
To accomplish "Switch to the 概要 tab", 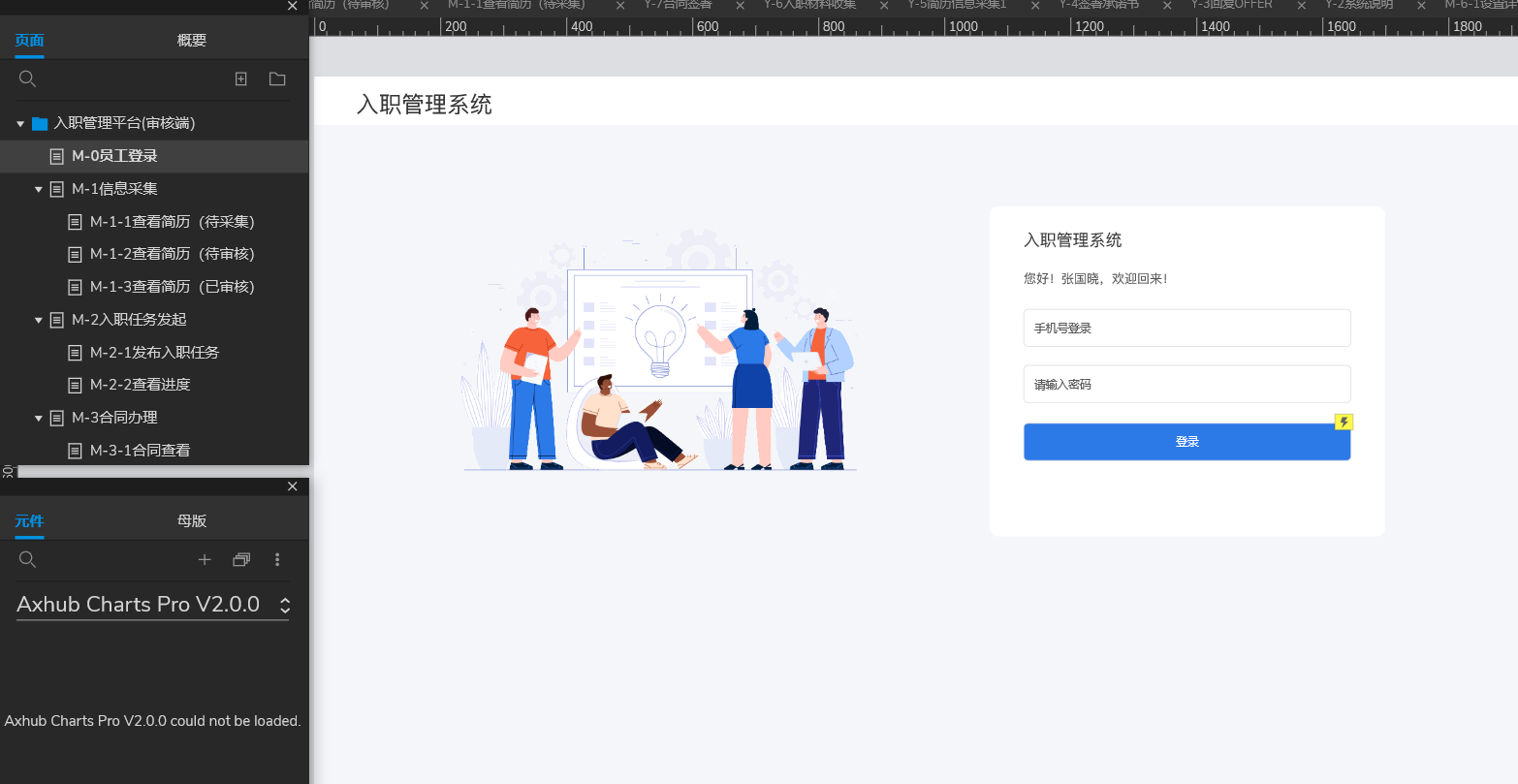I will pyautogui.click(x=192, y=41).
